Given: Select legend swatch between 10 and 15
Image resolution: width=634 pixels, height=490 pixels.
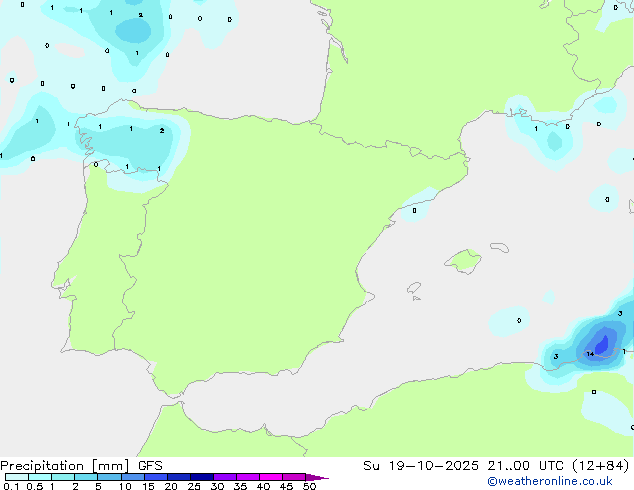Looking at the screenshot, I should (132, 477).
